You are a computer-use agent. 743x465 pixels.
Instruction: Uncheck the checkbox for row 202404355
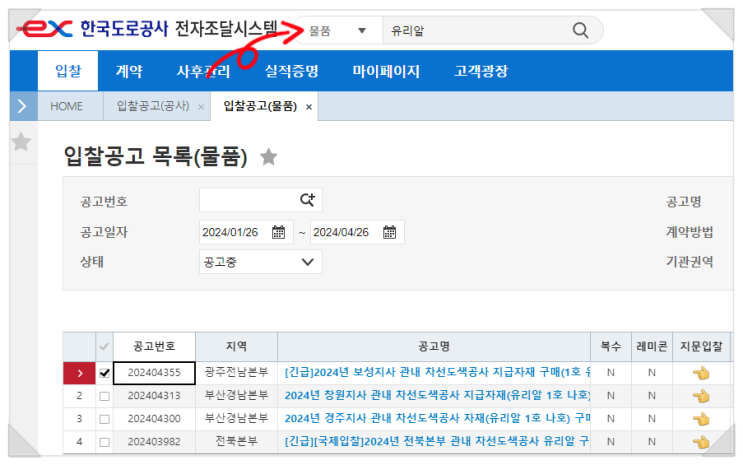pyautogui.click(x=105, y=373)
